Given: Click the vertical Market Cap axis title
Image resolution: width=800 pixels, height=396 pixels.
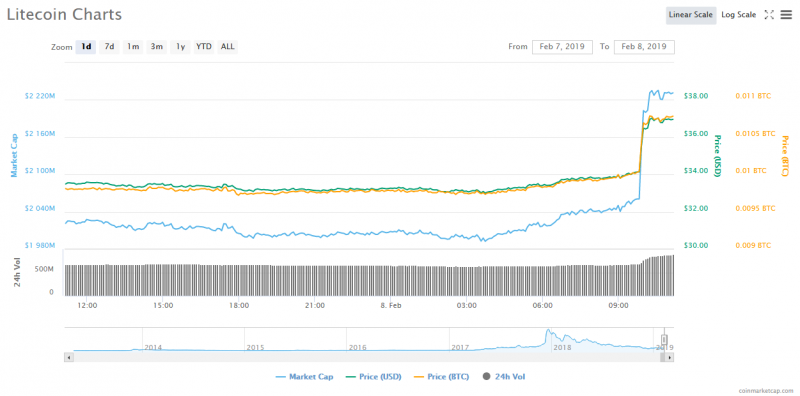Looking at the screenshot, I should click(14, 155).
